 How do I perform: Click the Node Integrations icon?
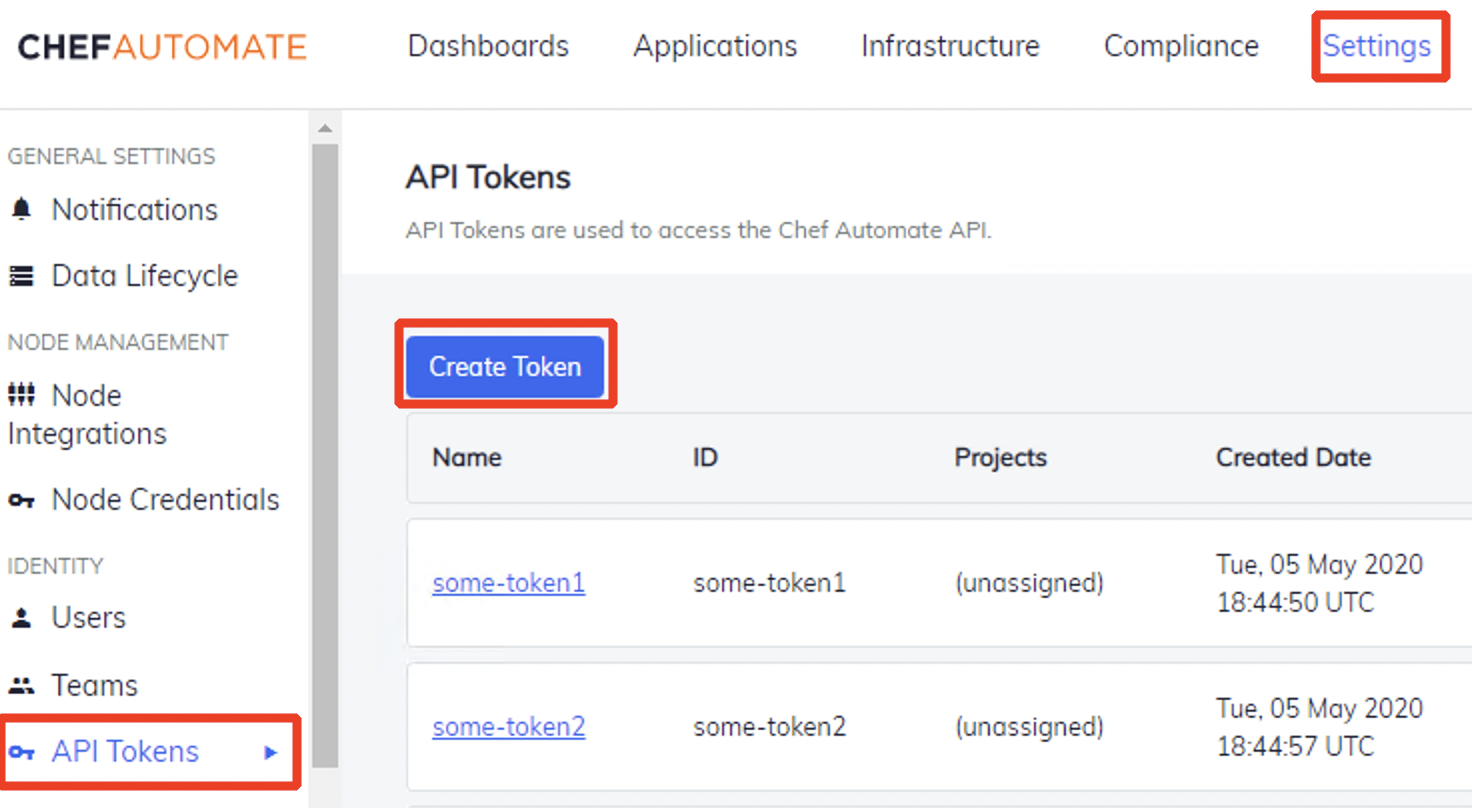[21, 395]
